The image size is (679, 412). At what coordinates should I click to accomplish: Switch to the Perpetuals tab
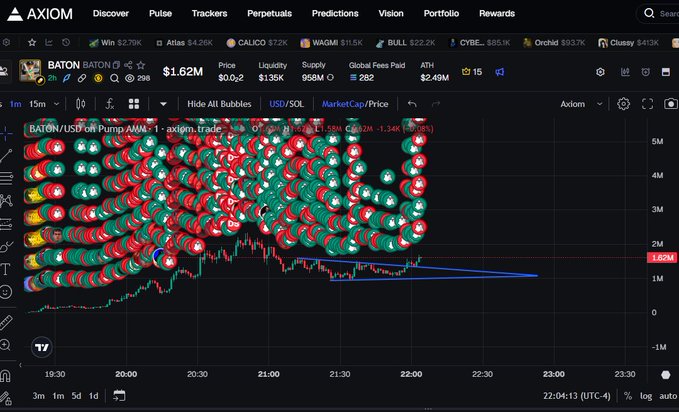269,13
